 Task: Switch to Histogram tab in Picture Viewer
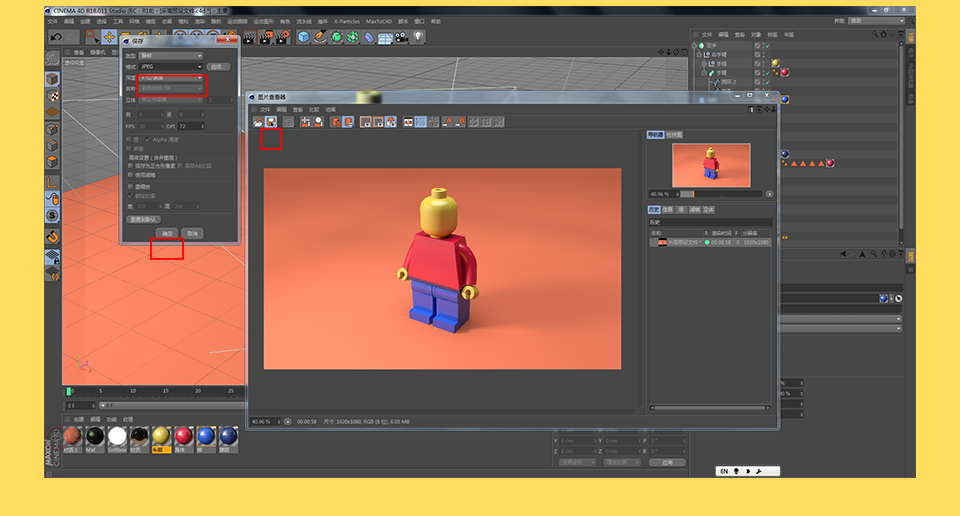tap(673, 135)
